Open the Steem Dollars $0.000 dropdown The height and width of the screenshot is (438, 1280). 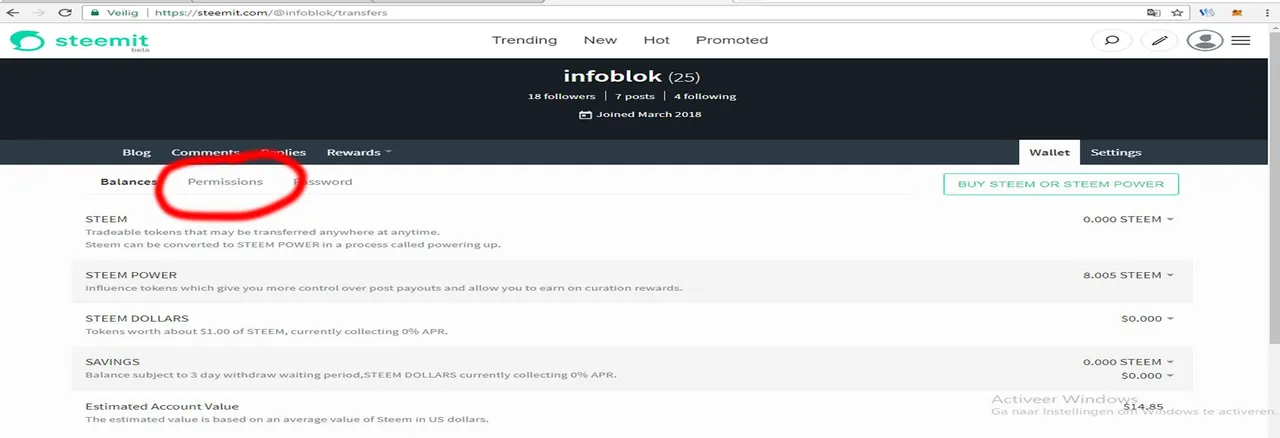(1148, 319)
